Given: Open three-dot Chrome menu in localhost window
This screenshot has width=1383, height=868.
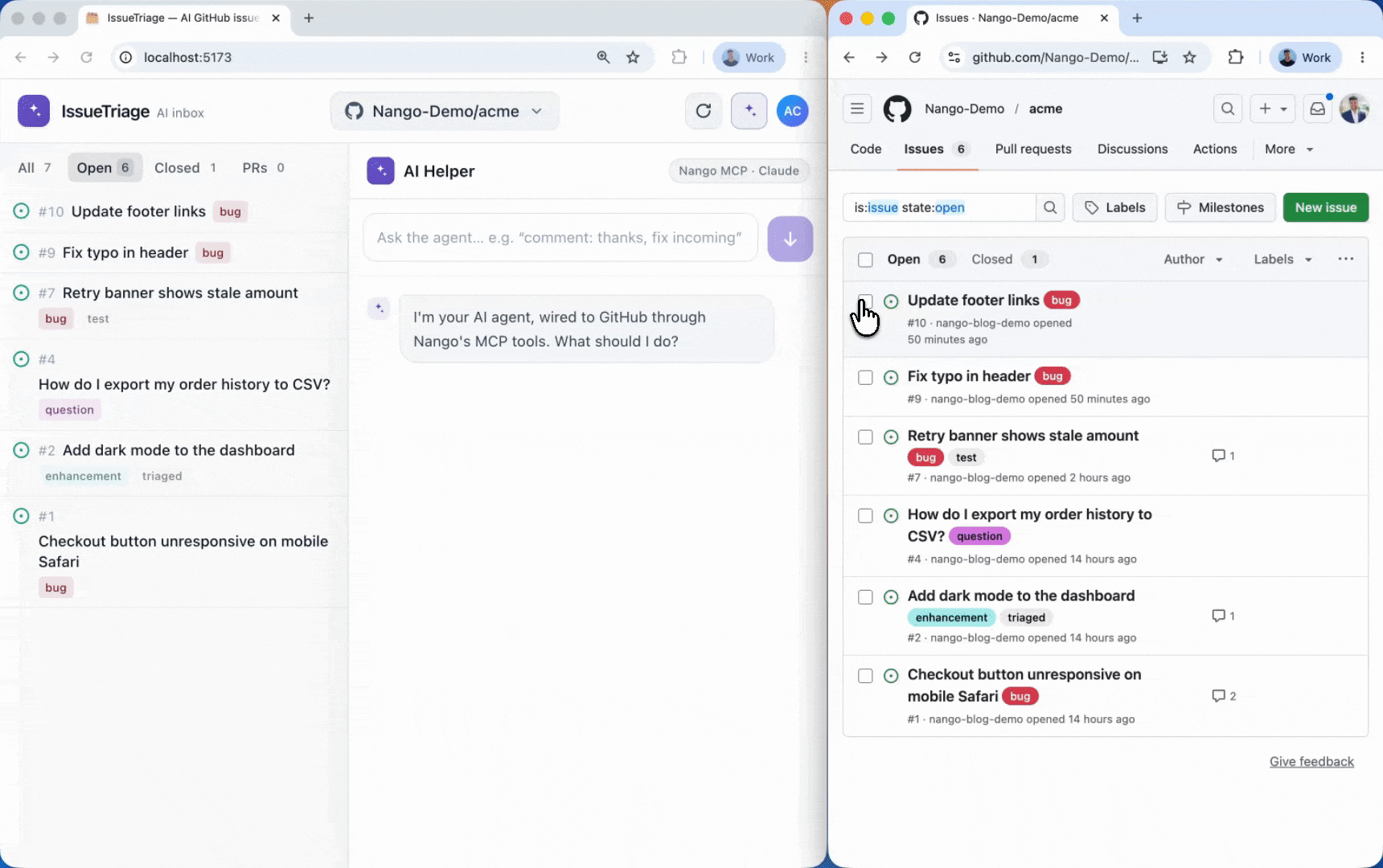Looking at the screenshot, I should pos(806,57).
